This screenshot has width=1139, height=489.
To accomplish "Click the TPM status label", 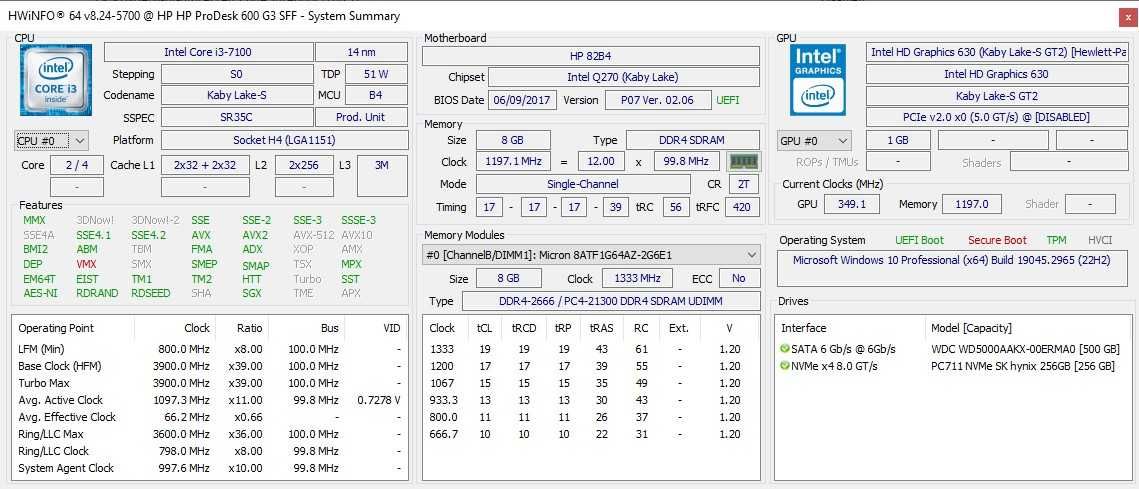I will click(x=1056, y=240).
